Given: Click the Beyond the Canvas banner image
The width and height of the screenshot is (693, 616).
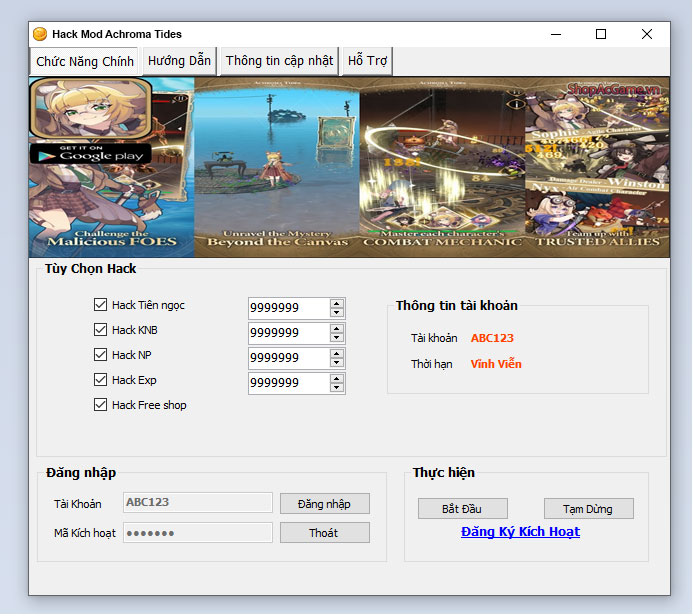Looking at the screenshot, I should 277,167.
